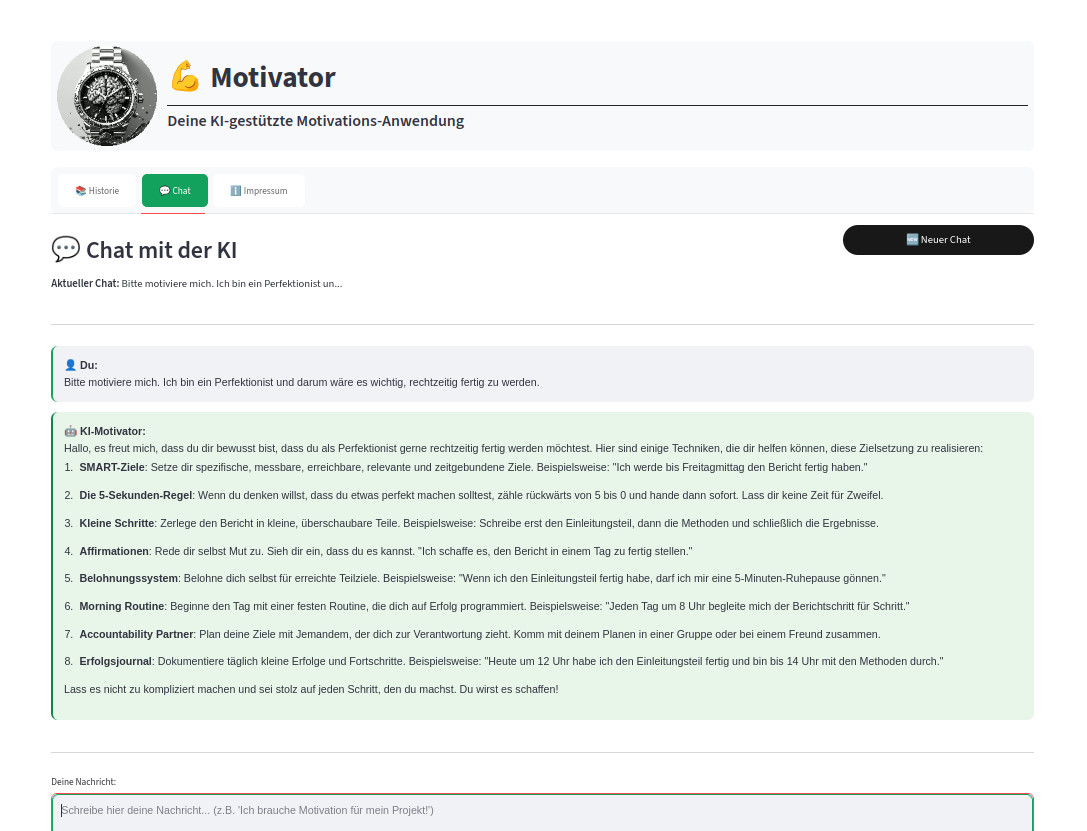Click the watch logo image
Image resolution: width=1087 pixels, height=831 pixels.
pyautogui.click(x=107, y=96)
